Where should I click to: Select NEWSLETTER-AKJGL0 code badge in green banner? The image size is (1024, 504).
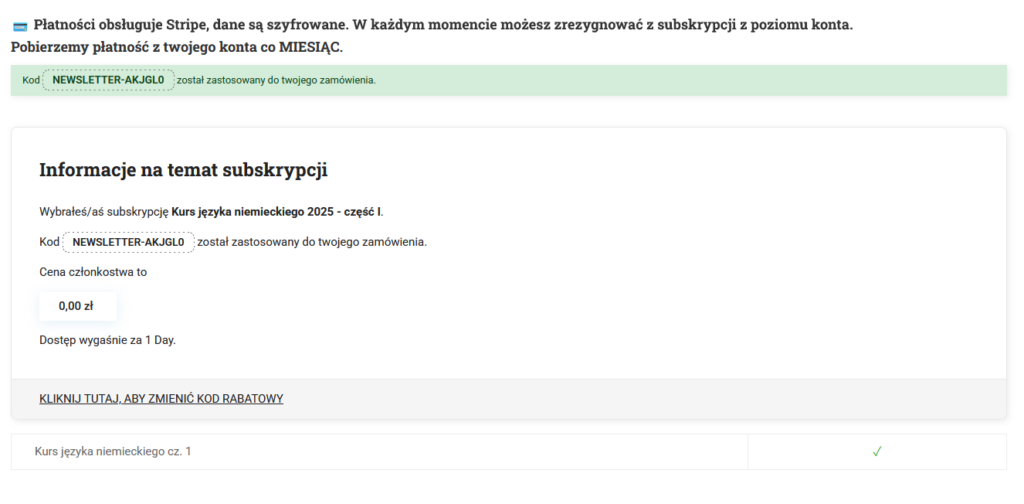[x=108, y=80]
